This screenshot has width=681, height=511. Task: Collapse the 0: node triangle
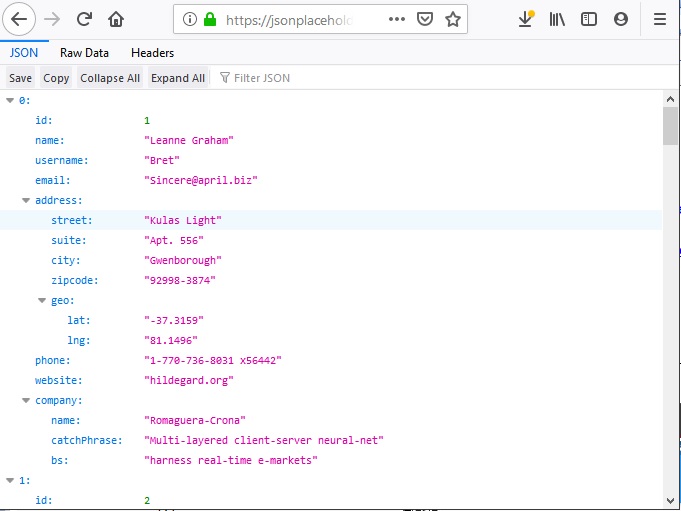(x=10, y=101)
